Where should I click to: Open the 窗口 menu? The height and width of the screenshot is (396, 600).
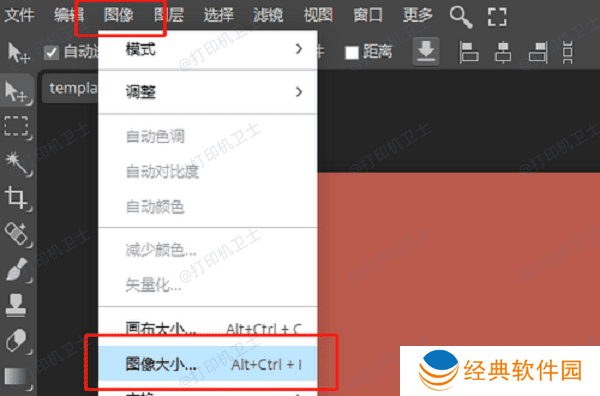368,15
